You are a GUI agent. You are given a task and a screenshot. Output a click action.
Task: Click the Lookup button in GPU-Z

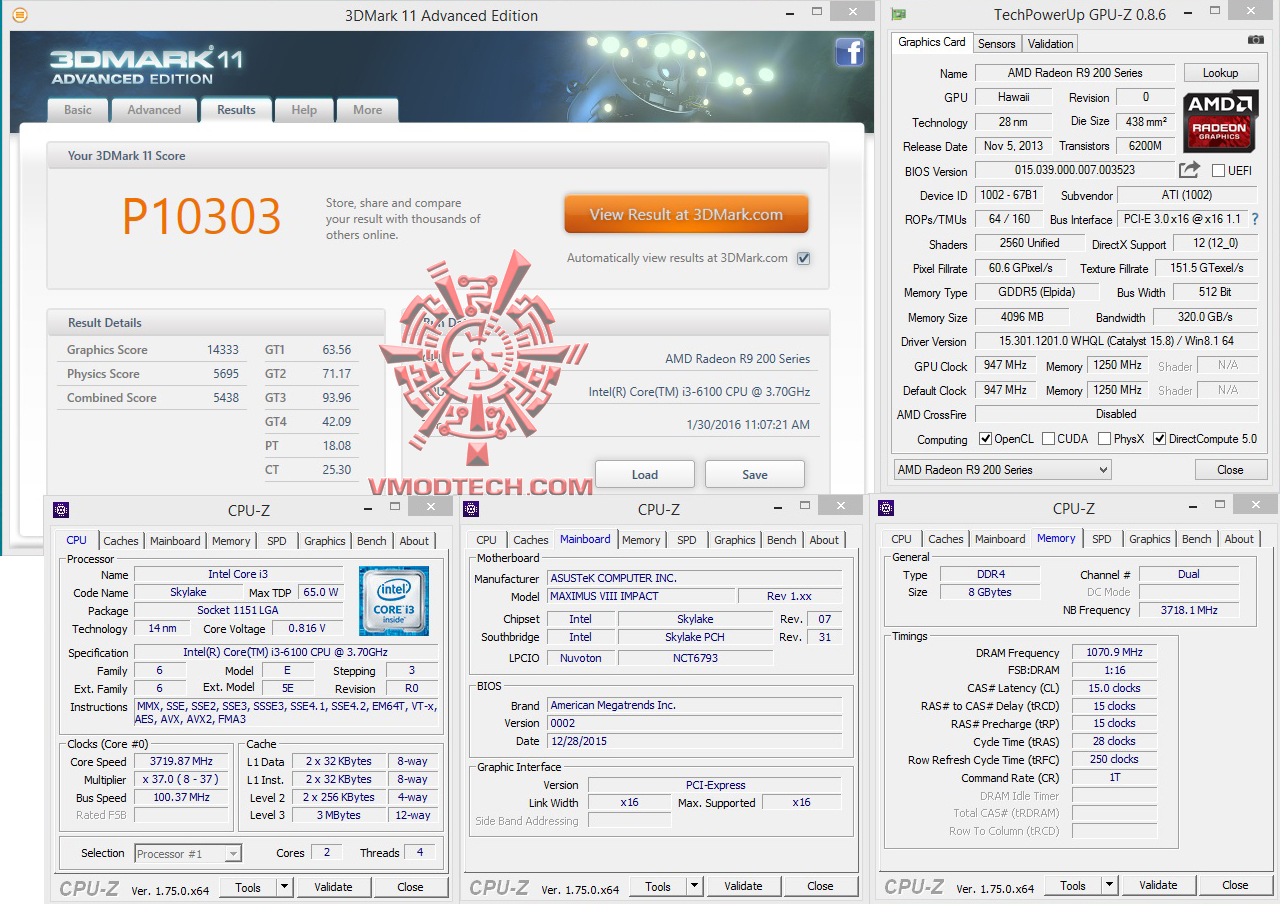pyautogui.click(x=1220, y=73)
